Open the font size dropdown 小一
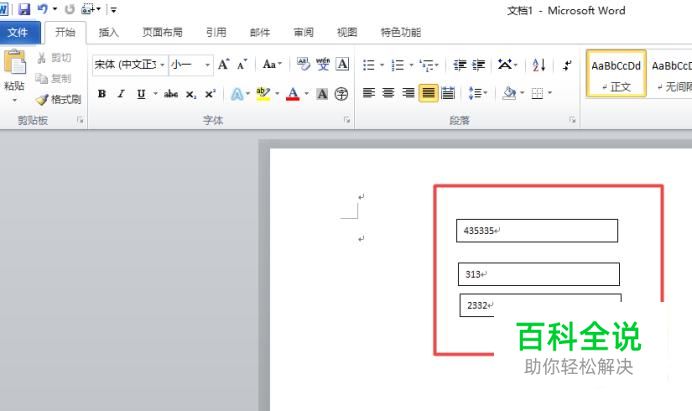 [x=191, y=65]
